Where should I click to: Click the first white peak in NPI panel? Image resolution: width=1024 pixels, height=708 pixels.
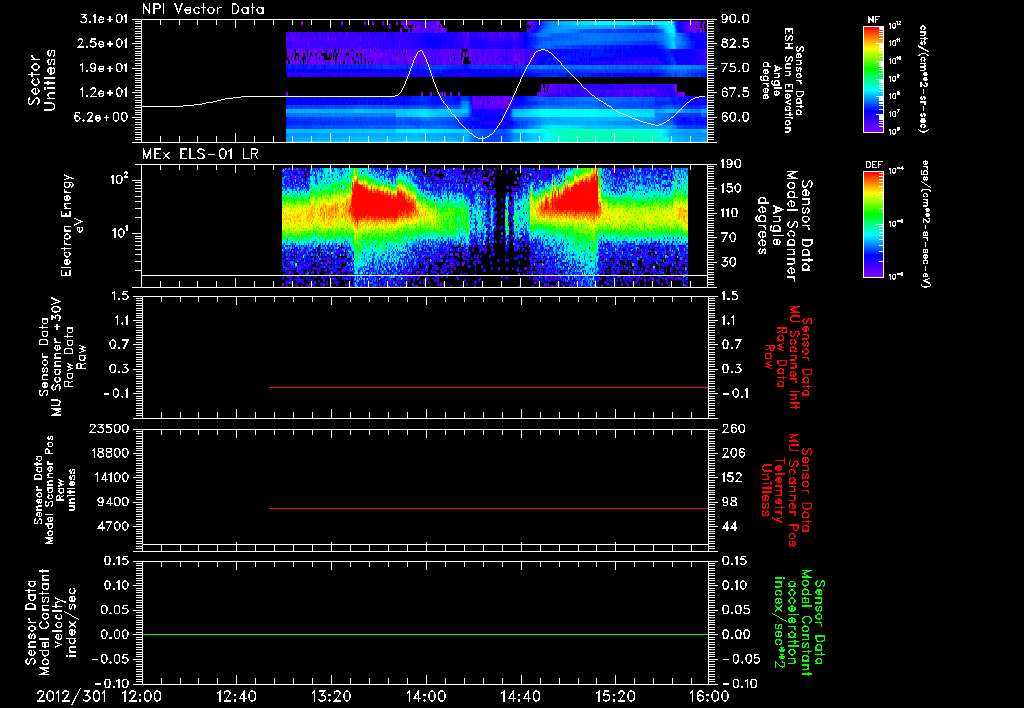pos(421,51)
